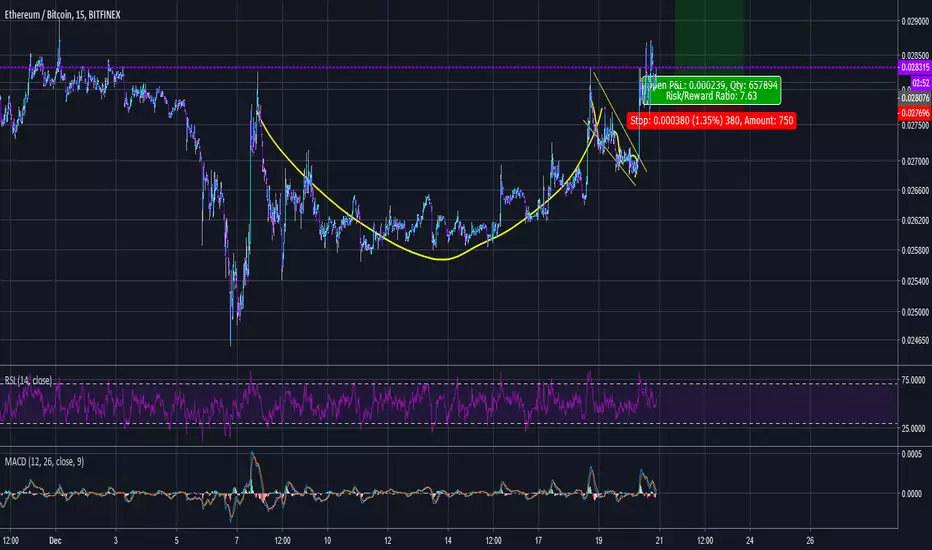Click date 3 on the time axis

click(115, 540)
